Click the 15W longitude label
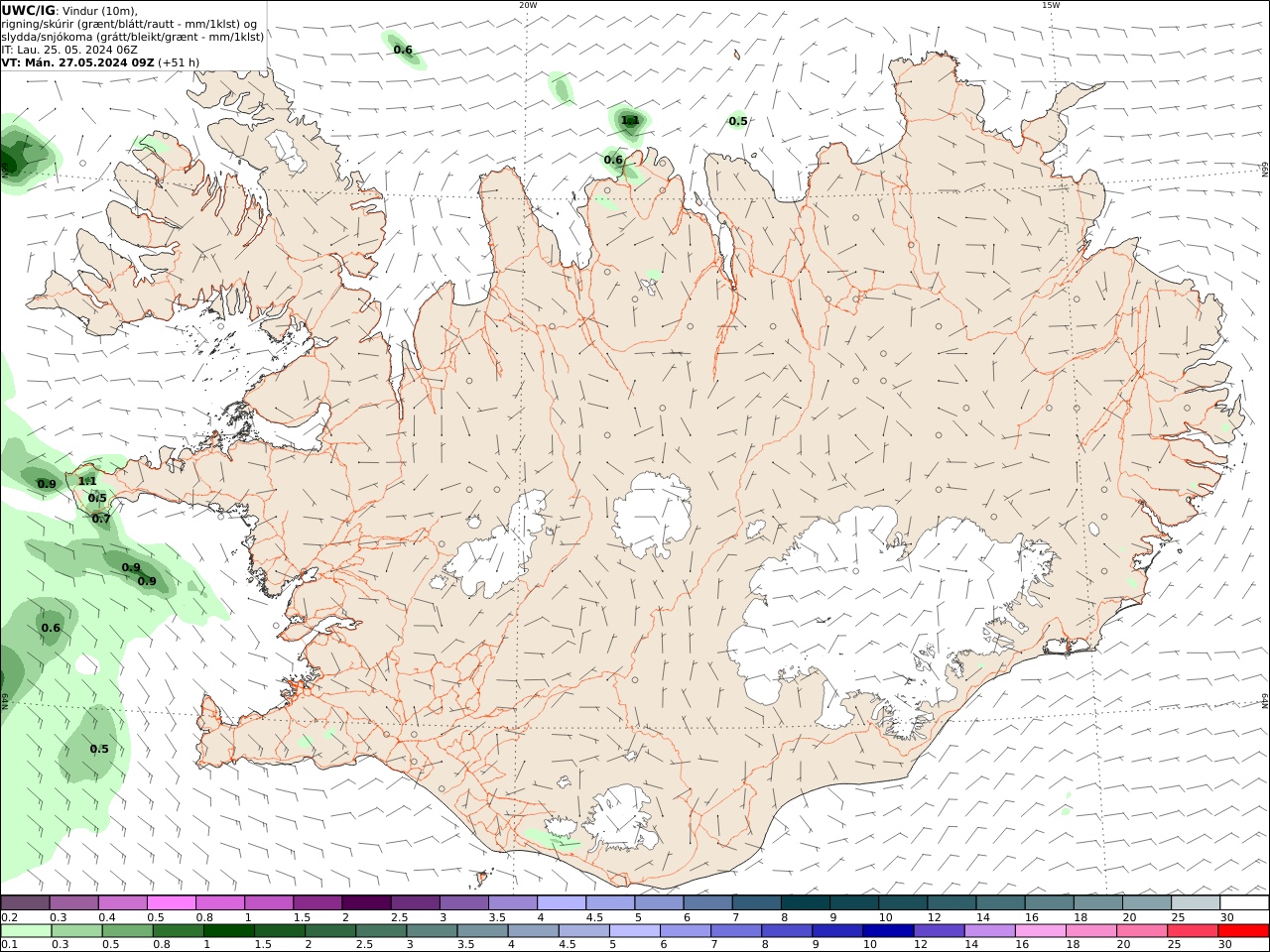 tap(1050, 5)
